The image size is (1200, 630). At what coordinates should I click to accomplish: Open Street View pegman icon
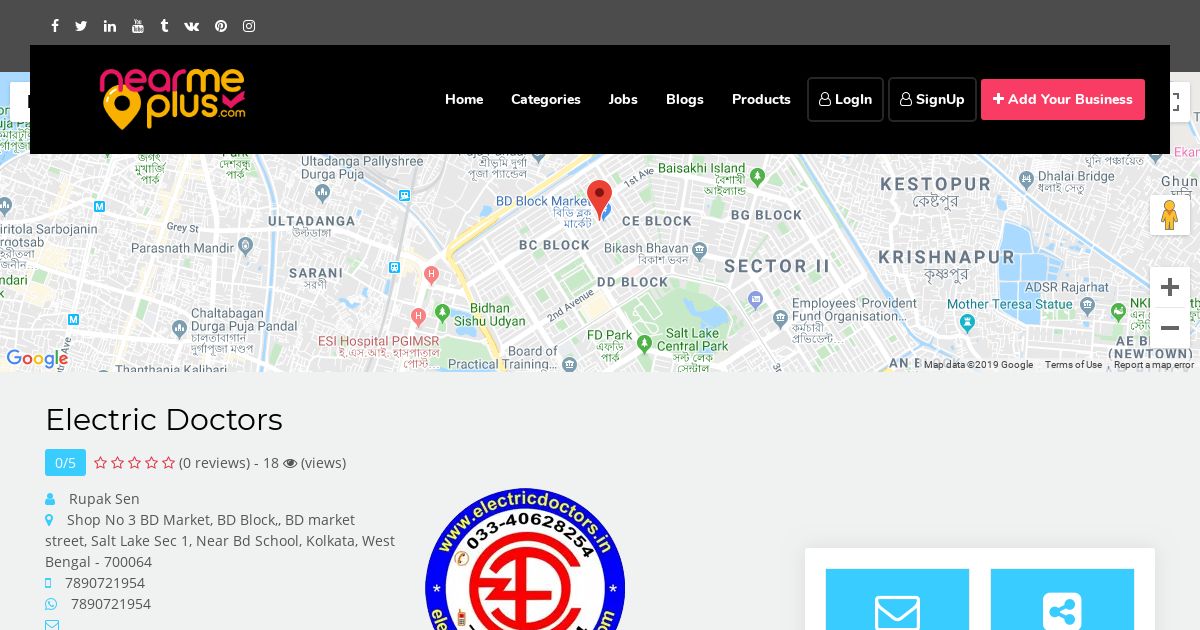click(x=1169, y=215)
